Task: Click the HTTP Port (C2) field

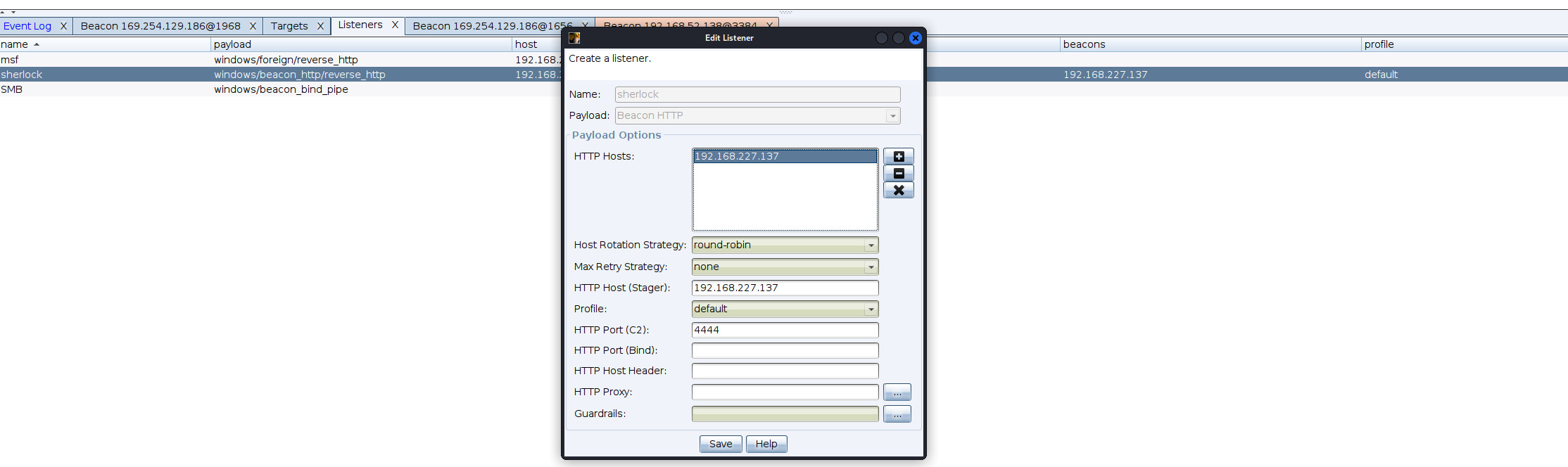Action: 785,330
